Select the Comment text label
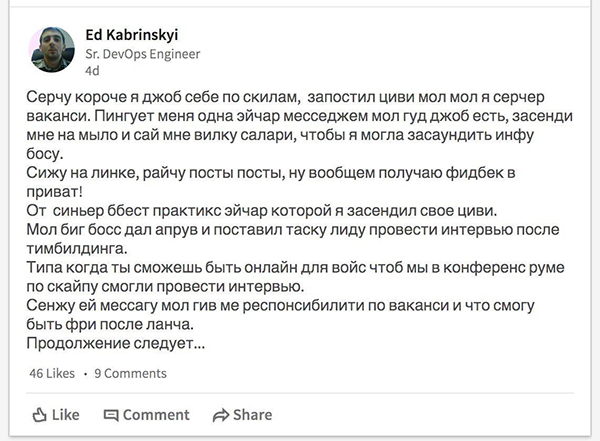This screenshot has height=441, width=600. click(156, 415)
